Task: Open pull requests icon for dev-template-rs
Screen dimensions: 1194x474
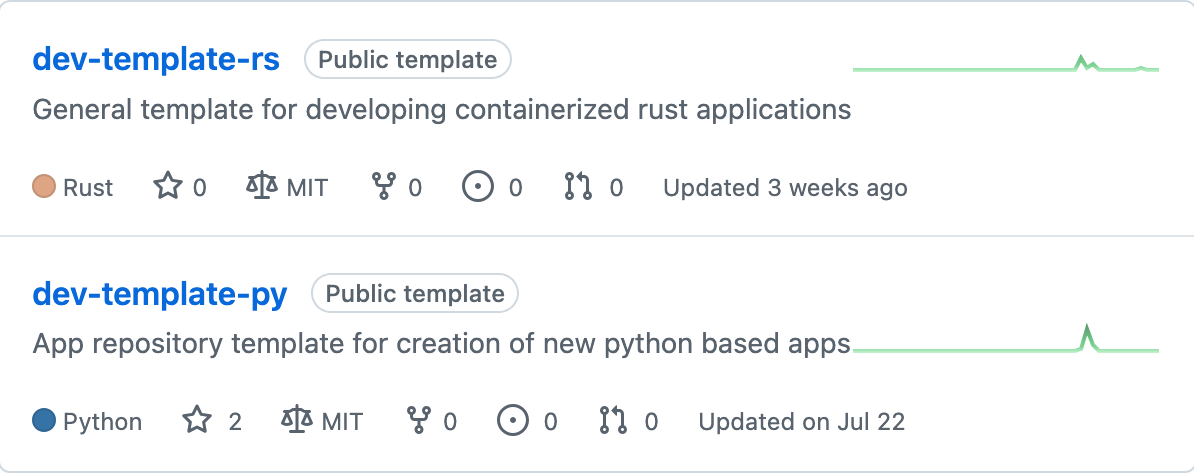Action: (578, 187)
